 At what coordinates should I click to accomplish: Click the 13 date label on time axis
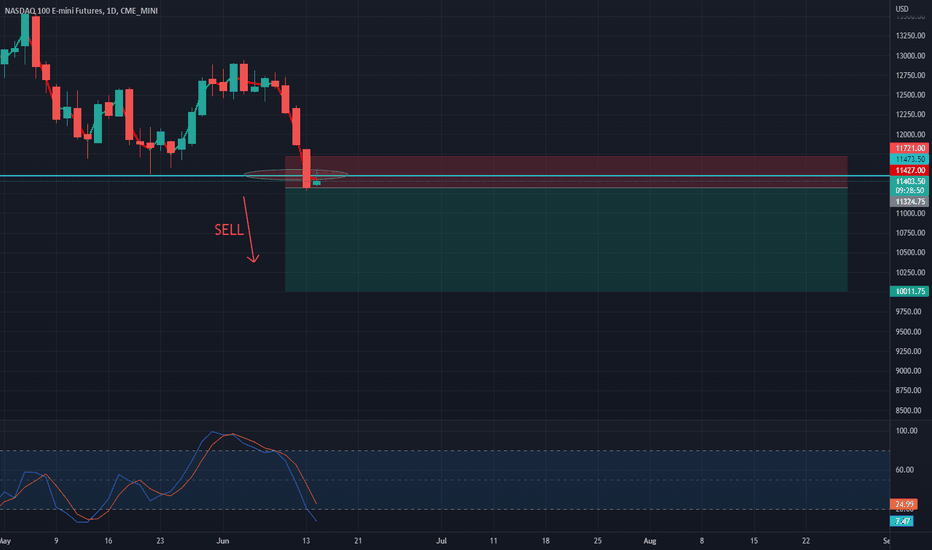point(306,540)
